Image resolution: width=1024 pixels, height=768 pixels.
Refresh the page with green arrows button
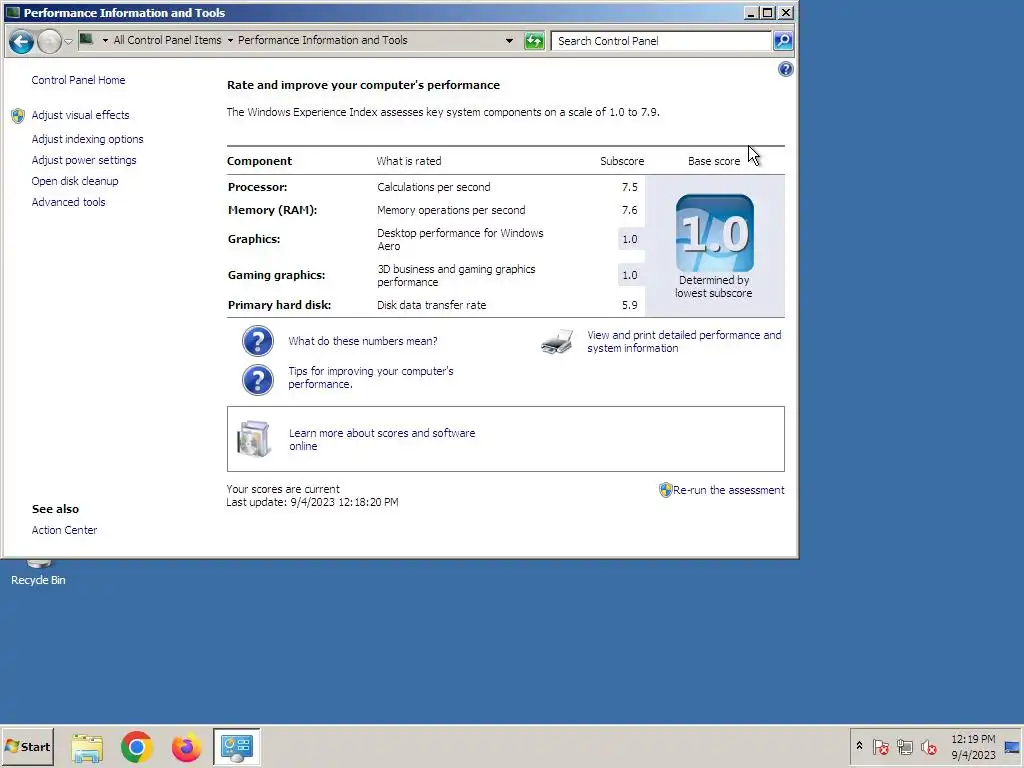(534, 41)
